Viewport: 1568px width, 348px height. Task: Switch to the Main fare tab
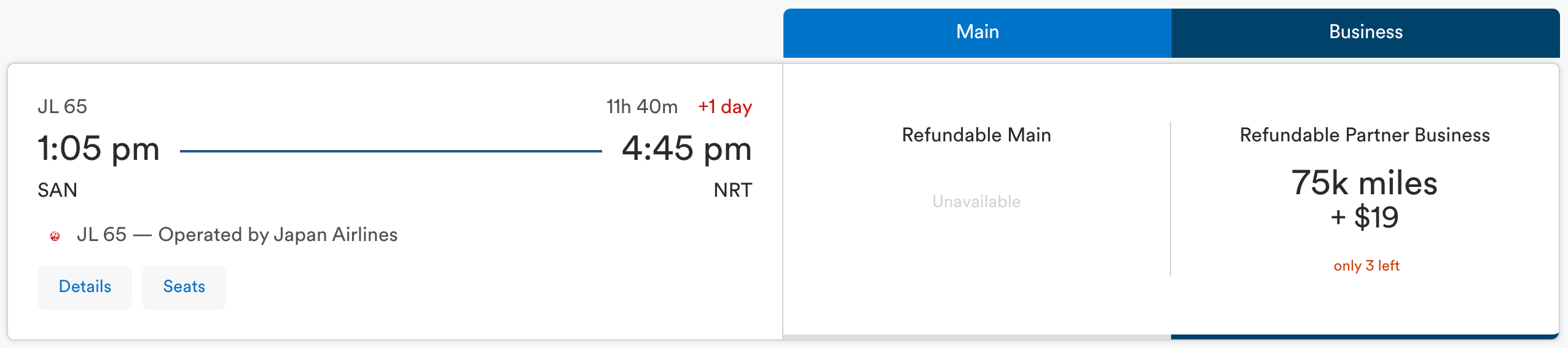point(977,33)
